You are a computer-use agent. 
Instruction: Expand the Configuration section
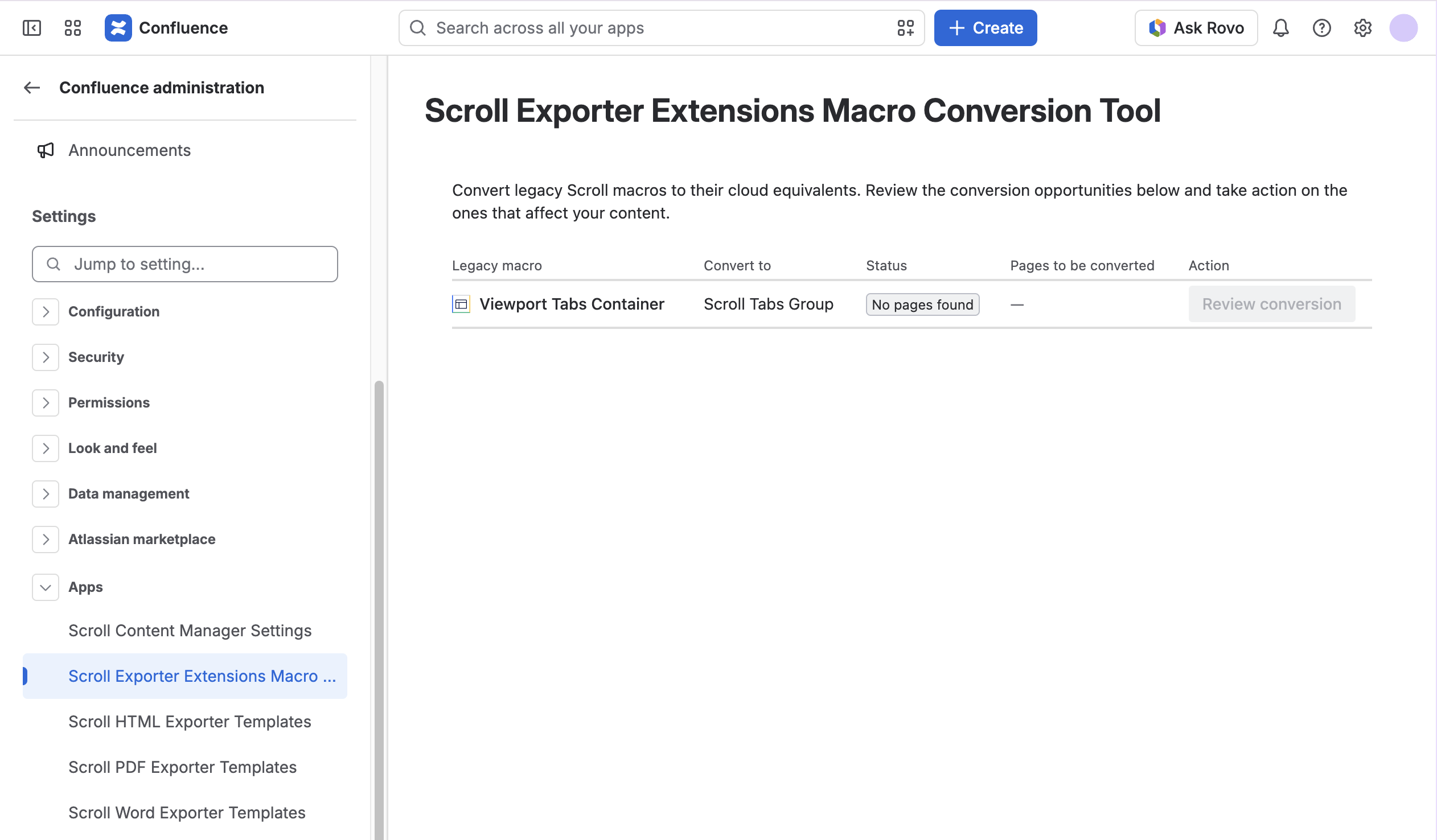click(x=46, y=312)
